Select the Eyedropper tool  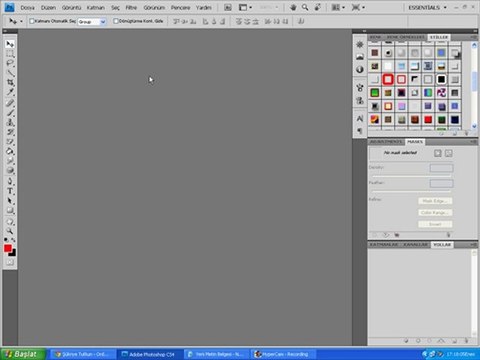10,92
